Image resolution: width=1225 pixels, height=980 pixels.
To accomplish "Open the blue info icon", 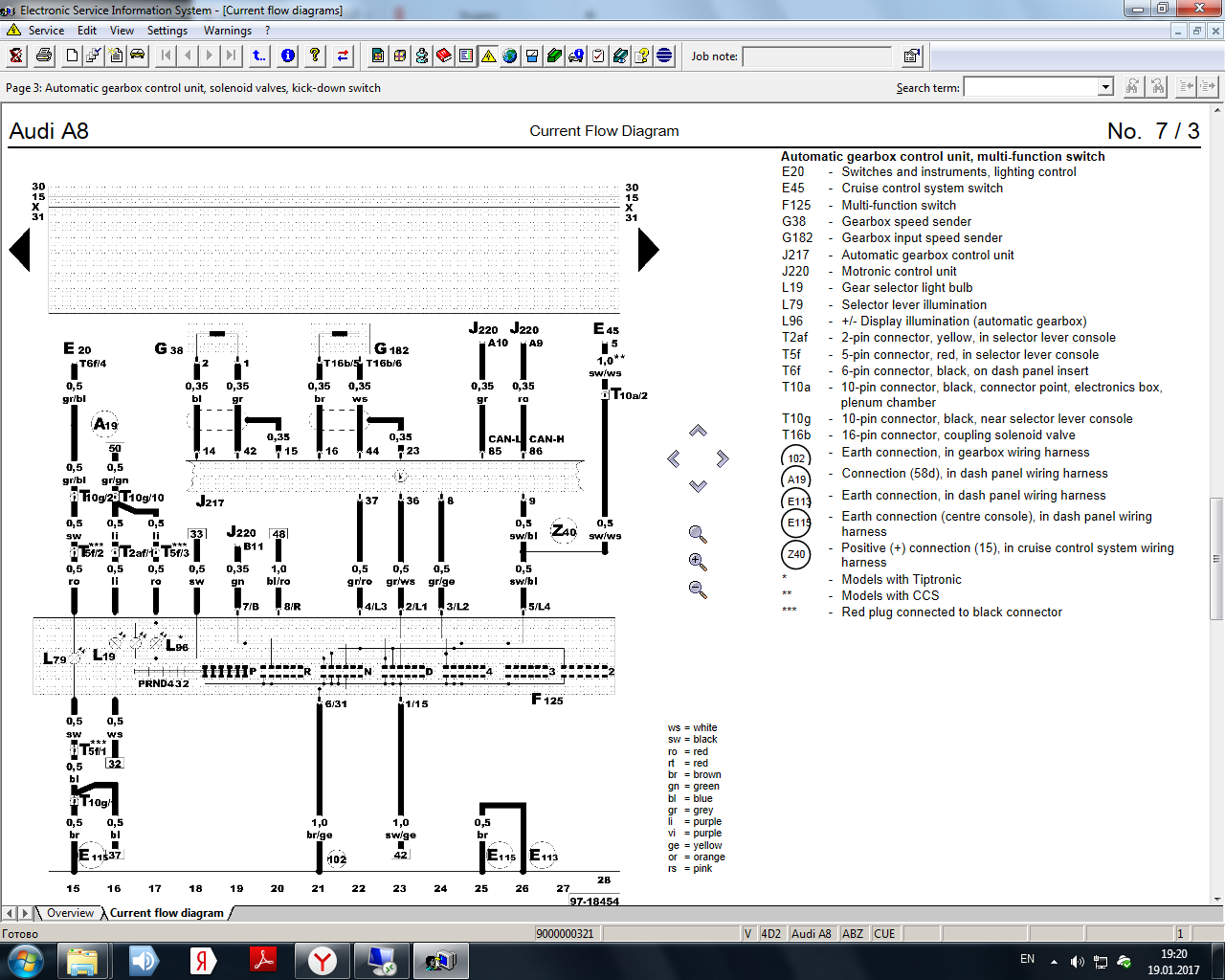I will (x=287, y=56).
